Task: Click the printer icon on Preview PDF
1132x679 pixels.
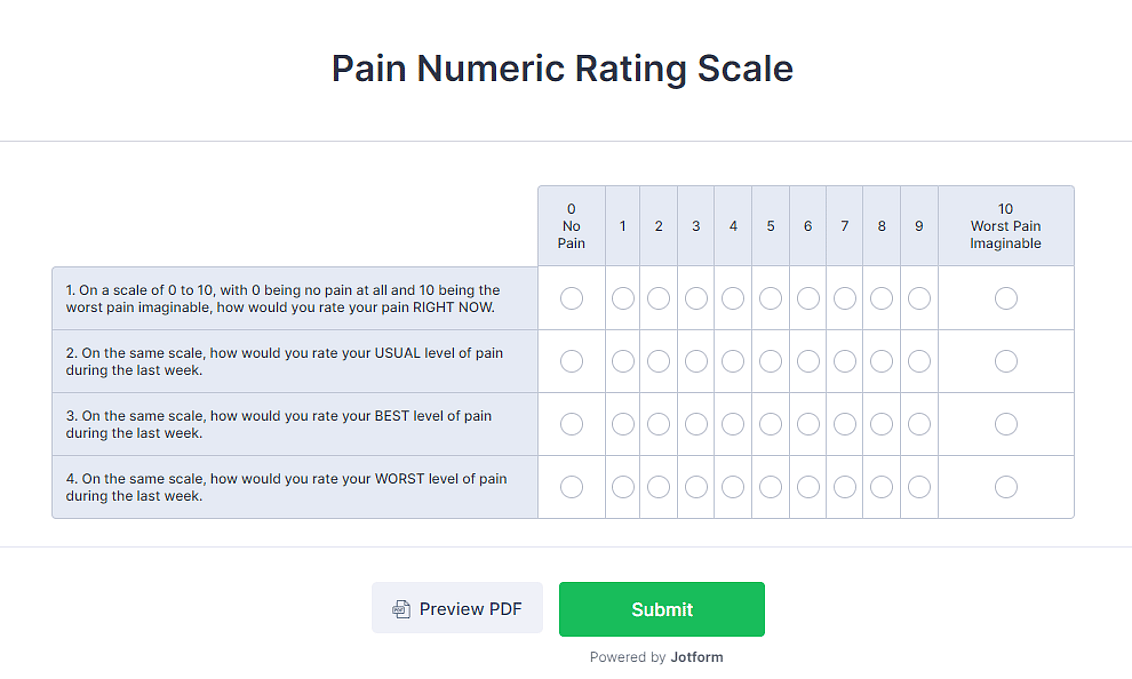Action: [x=400, y=608]
